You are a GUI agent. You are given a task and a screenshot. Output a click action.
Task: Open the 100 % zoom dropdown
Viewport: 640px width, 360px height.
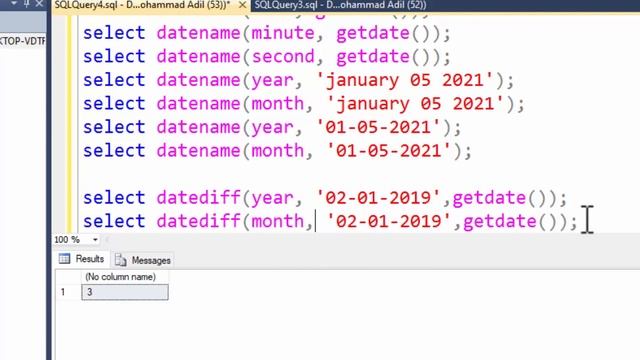[x=95, y=240]
